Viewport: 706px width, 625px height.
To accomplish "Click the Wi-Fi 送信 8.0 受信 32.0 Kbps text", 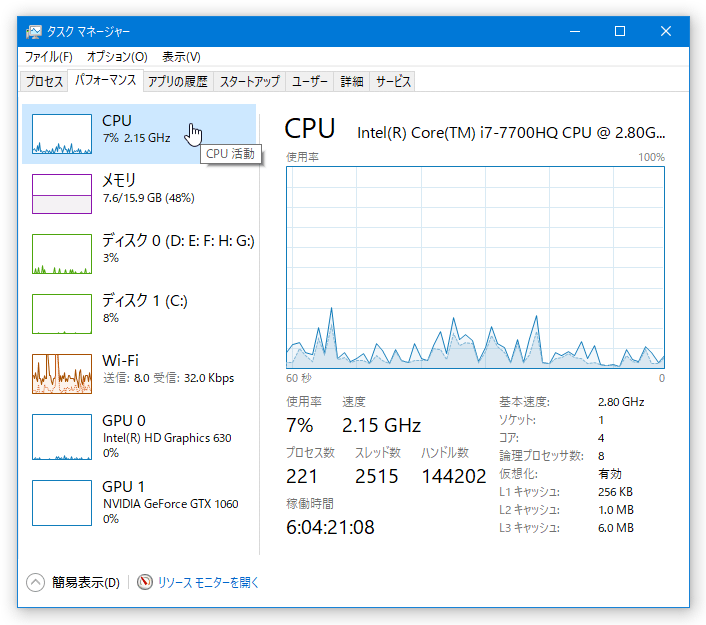I will [168, 378].
